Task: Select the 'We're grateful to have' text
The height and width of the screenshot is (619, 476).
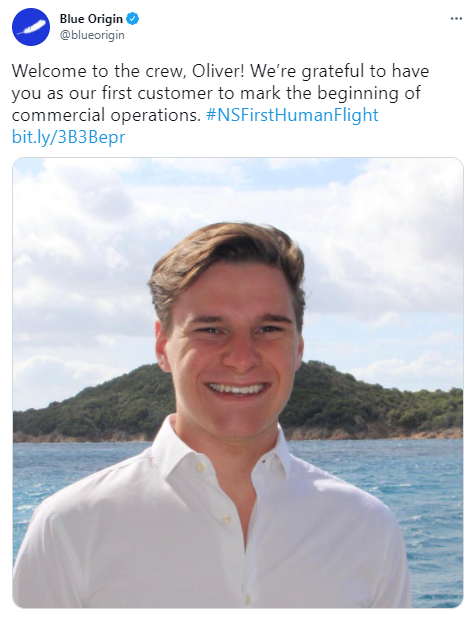Action: (x=339, y=71)
